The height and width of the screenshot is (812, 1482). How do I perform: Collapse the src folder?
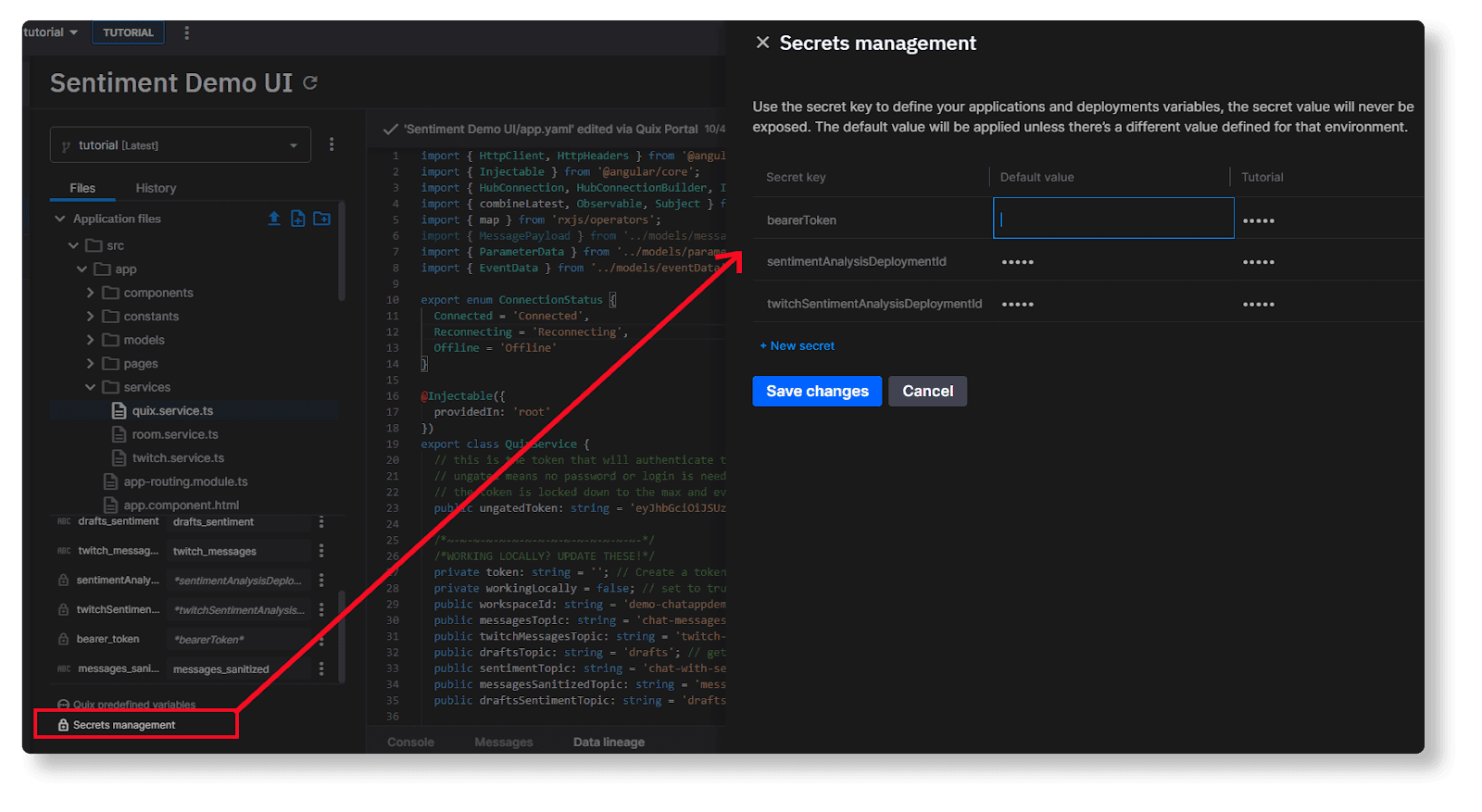[74, 245]
